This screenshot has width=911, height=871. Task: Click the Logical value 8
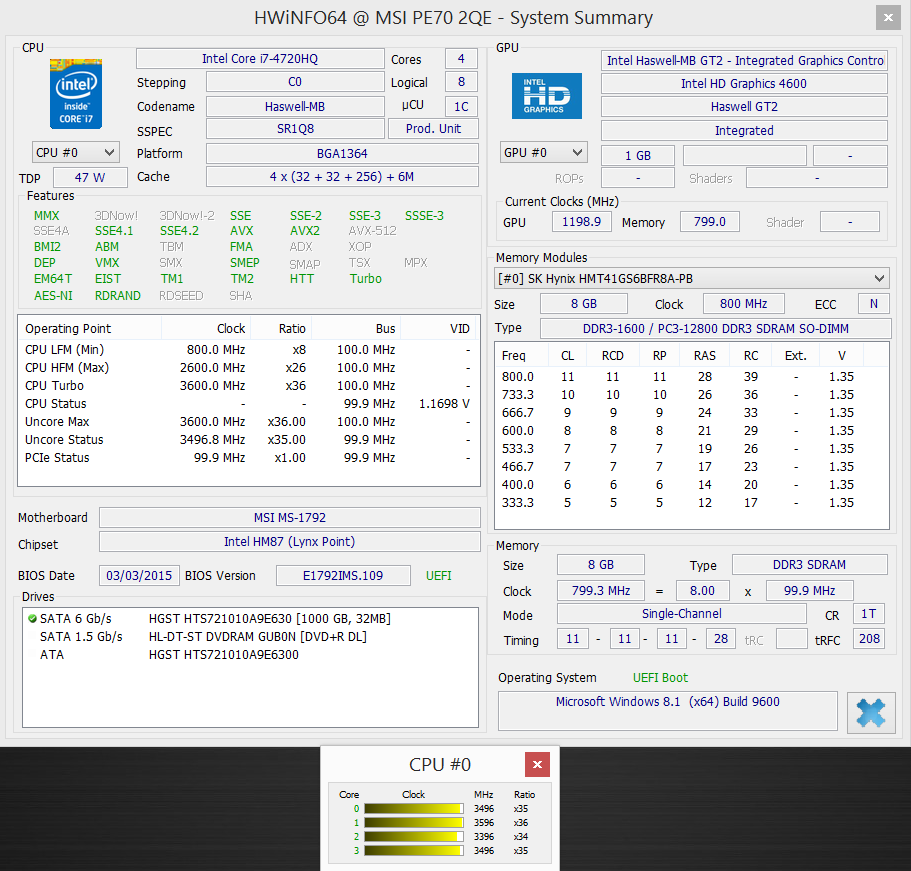point(461,81)
